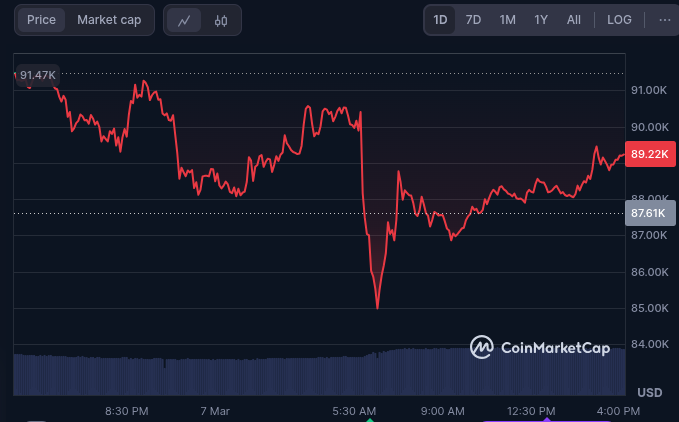Set chart range to 1D
This screenshot has height=422, width=679.
click(x=440, y=19)
